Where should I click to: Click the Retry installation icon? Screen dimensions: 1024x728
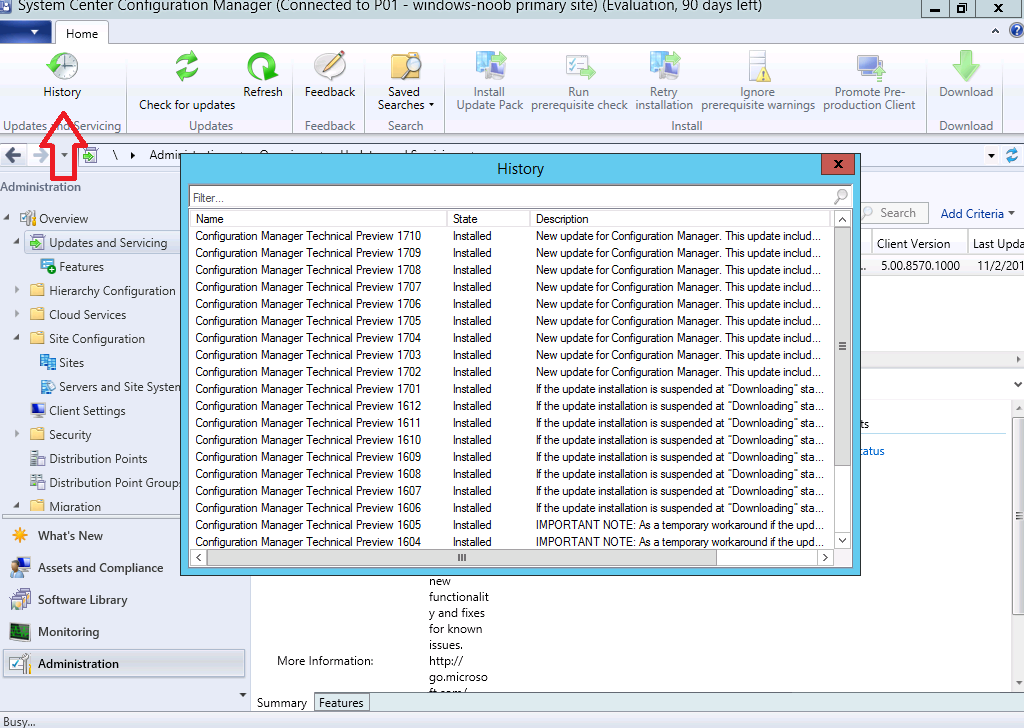tap(664, 67)
